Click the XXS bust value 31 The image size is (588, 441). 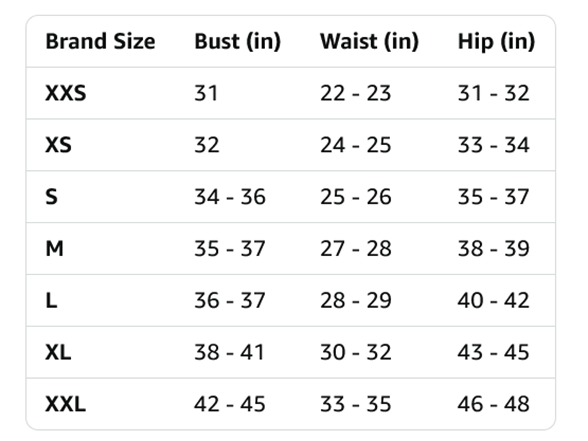[x=206, y=93]
